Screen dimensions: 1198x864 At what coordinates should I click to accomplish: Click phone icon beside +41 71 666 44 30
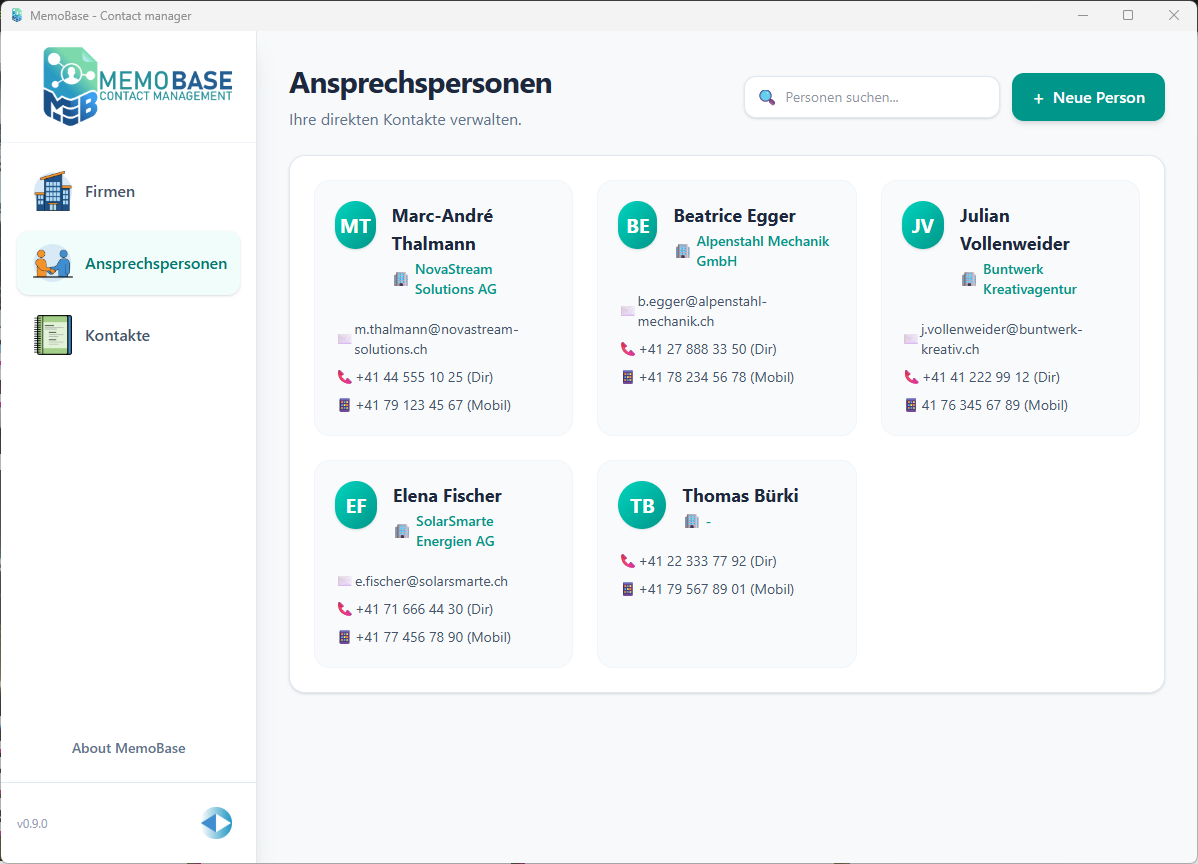(345, 609)
